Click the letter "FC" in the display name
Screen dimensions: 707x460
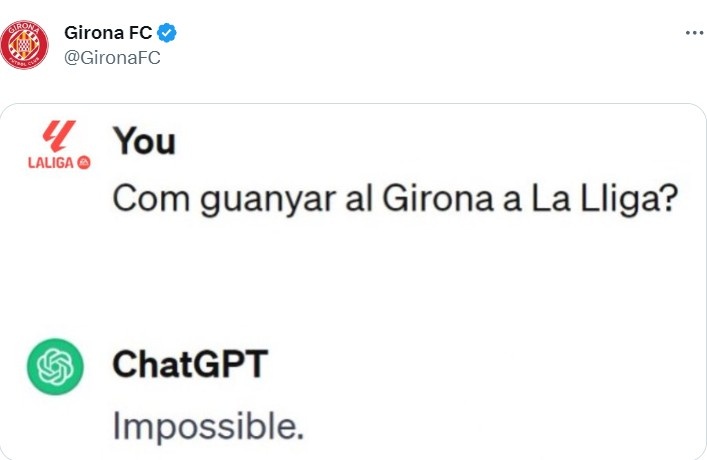(141, 32)
